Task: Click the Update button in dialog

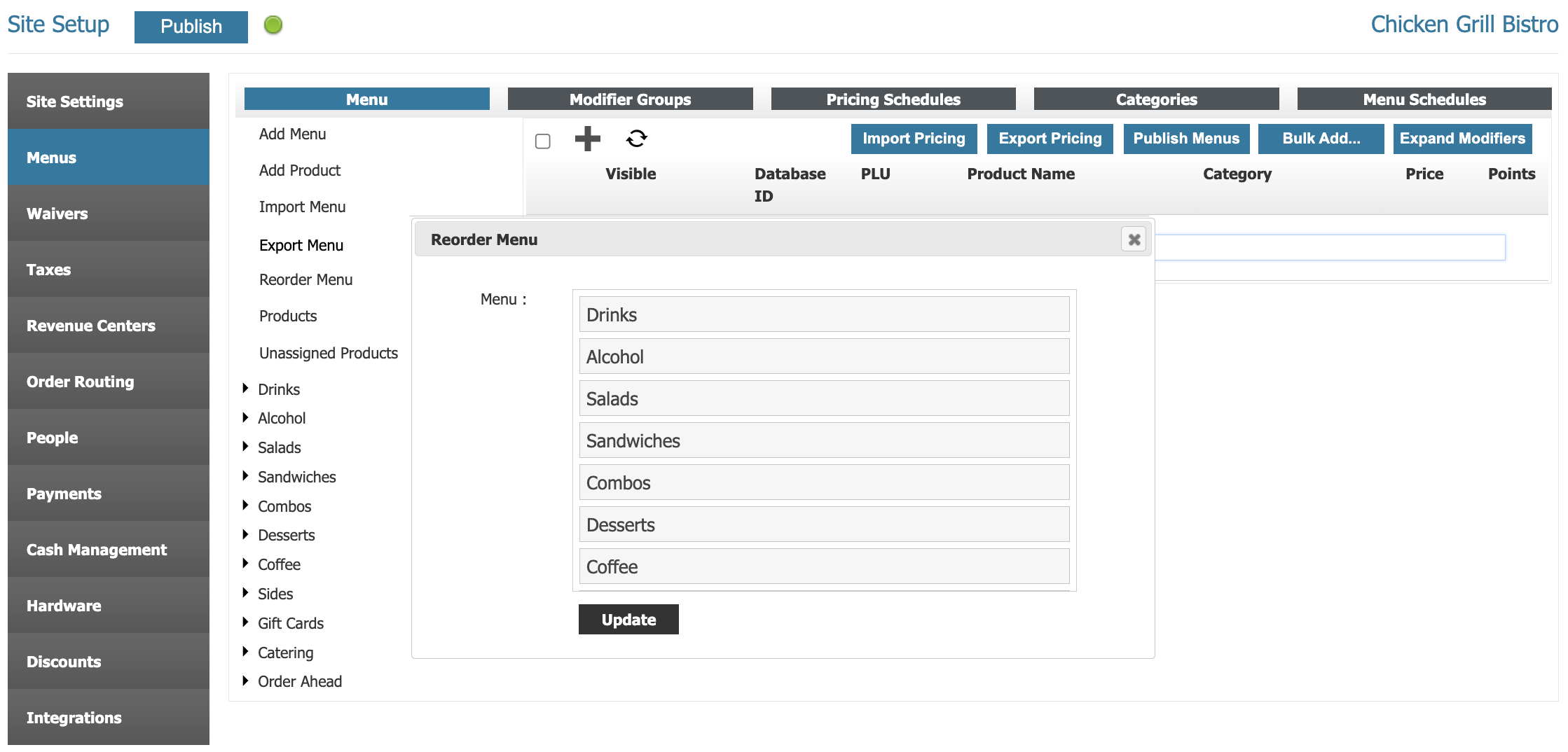Action: [x=628, y=619]
